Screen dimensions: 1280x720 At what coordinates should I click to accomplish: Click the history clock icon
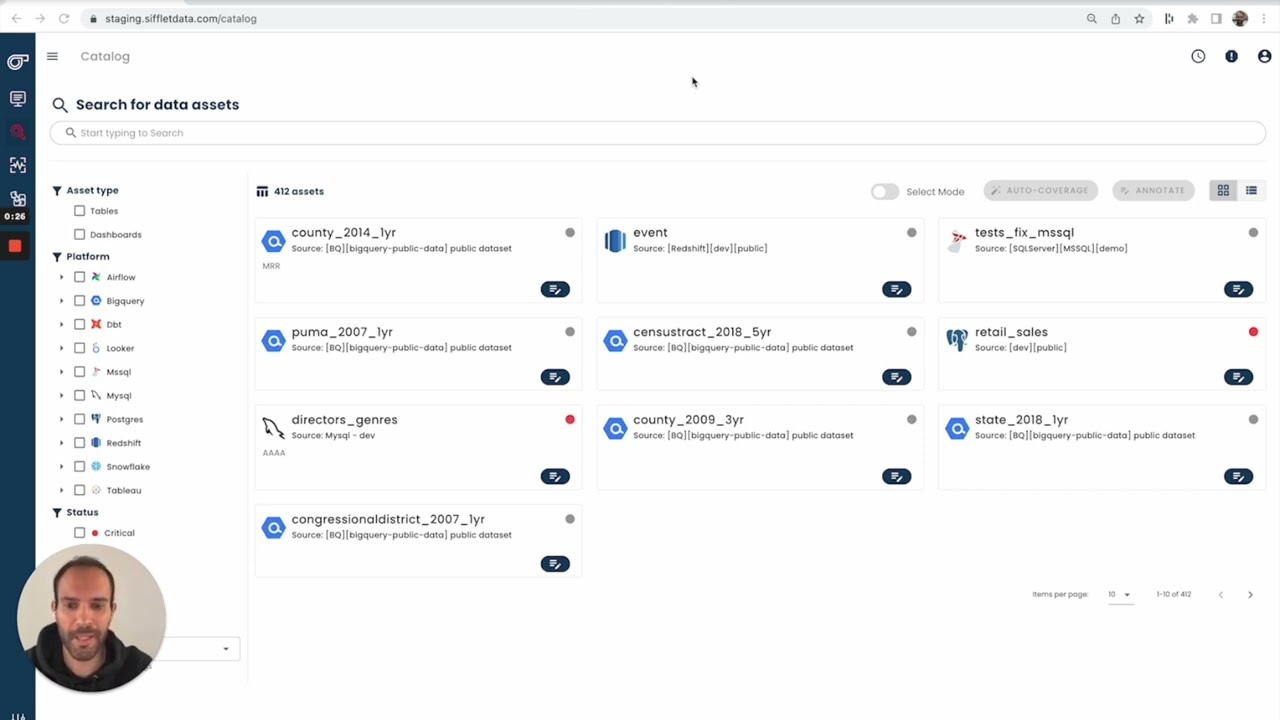(1198, 57)
